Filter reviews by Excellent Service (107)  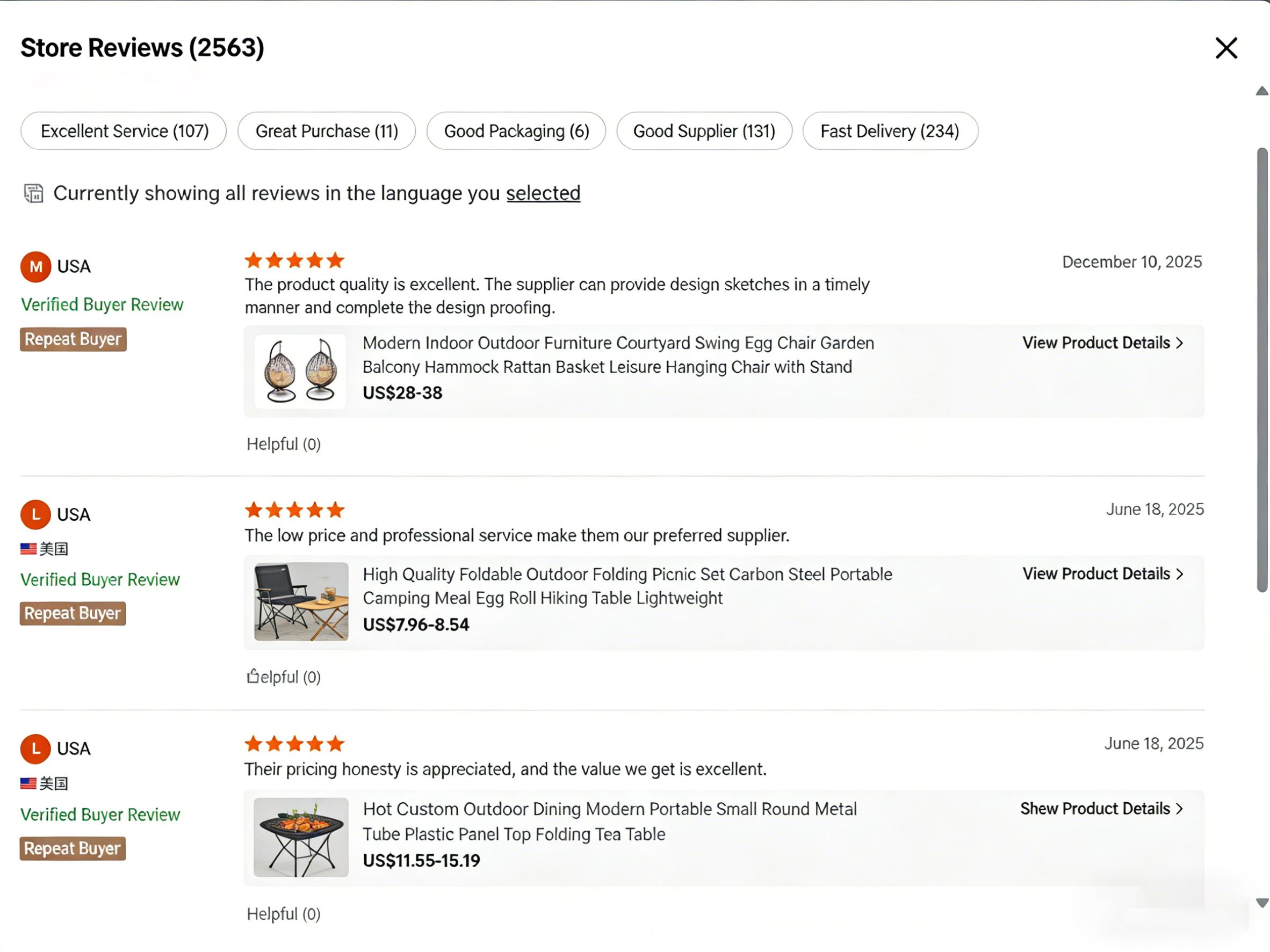tap(124, 132)
